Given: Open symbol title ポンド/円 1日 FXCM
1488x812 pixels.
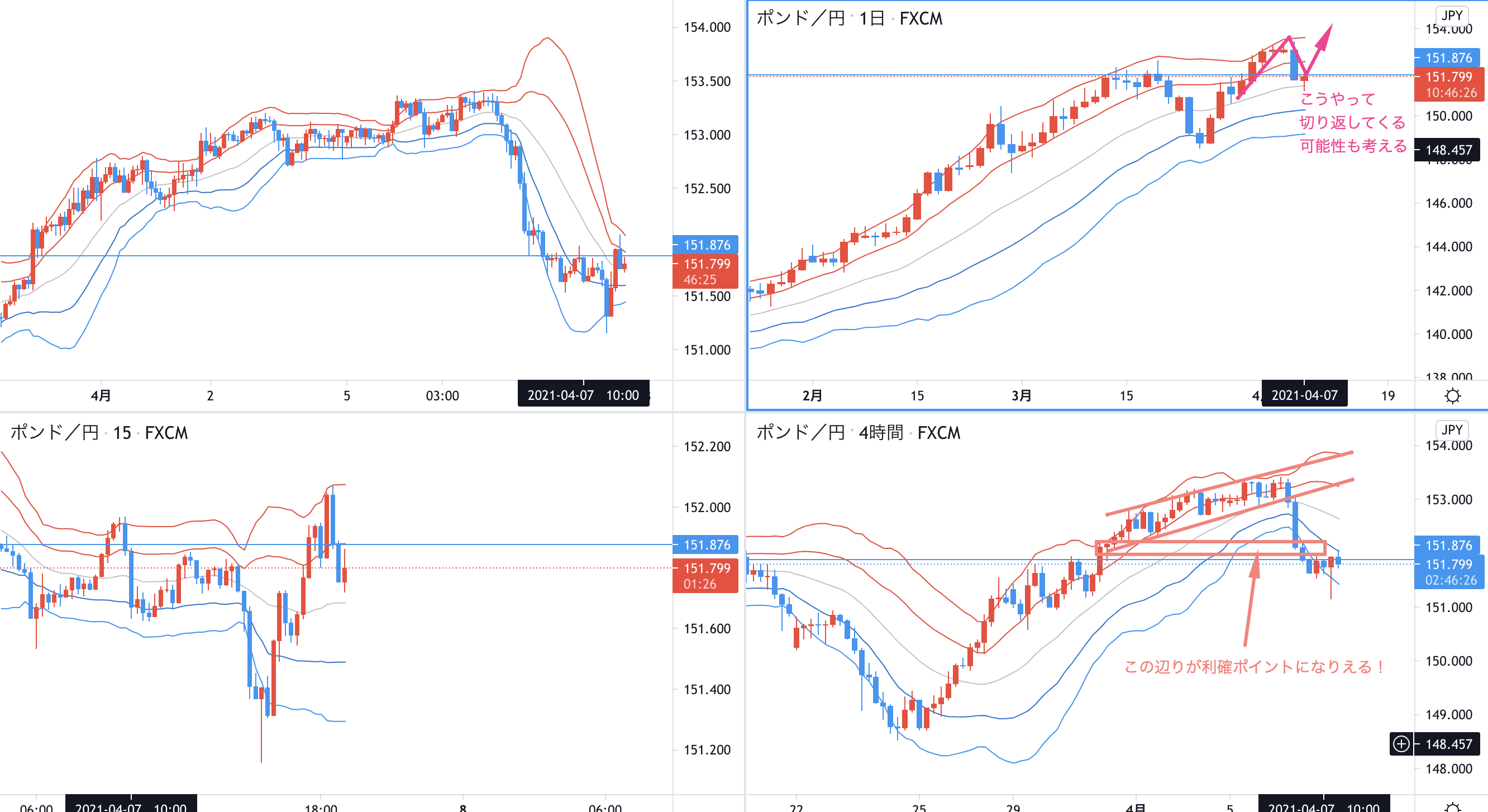Looking at the screenshot, I should (848, 18).
